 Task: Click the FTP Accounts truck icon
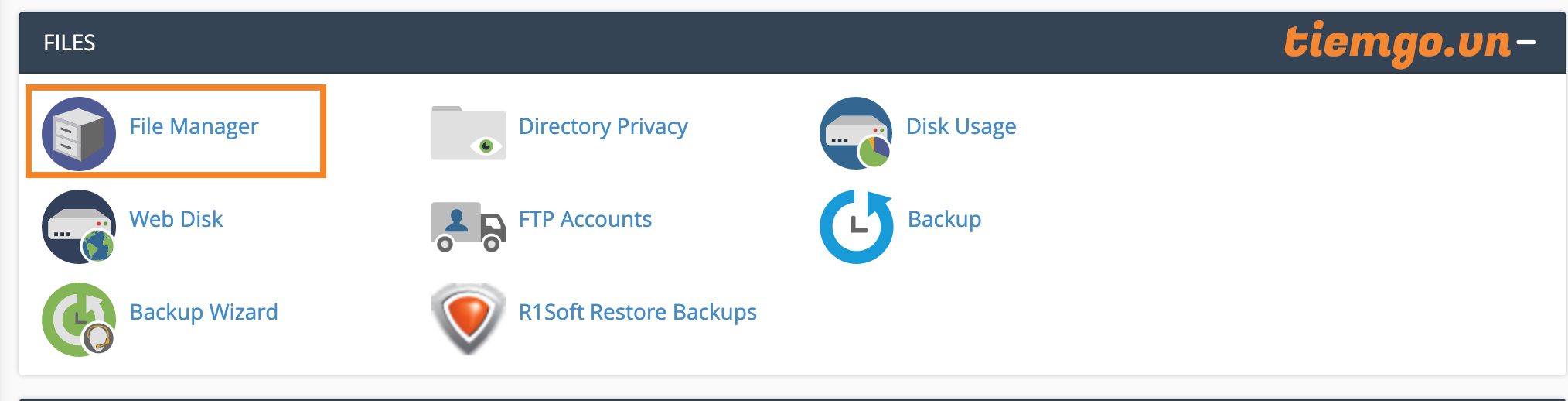coord(468,226)
